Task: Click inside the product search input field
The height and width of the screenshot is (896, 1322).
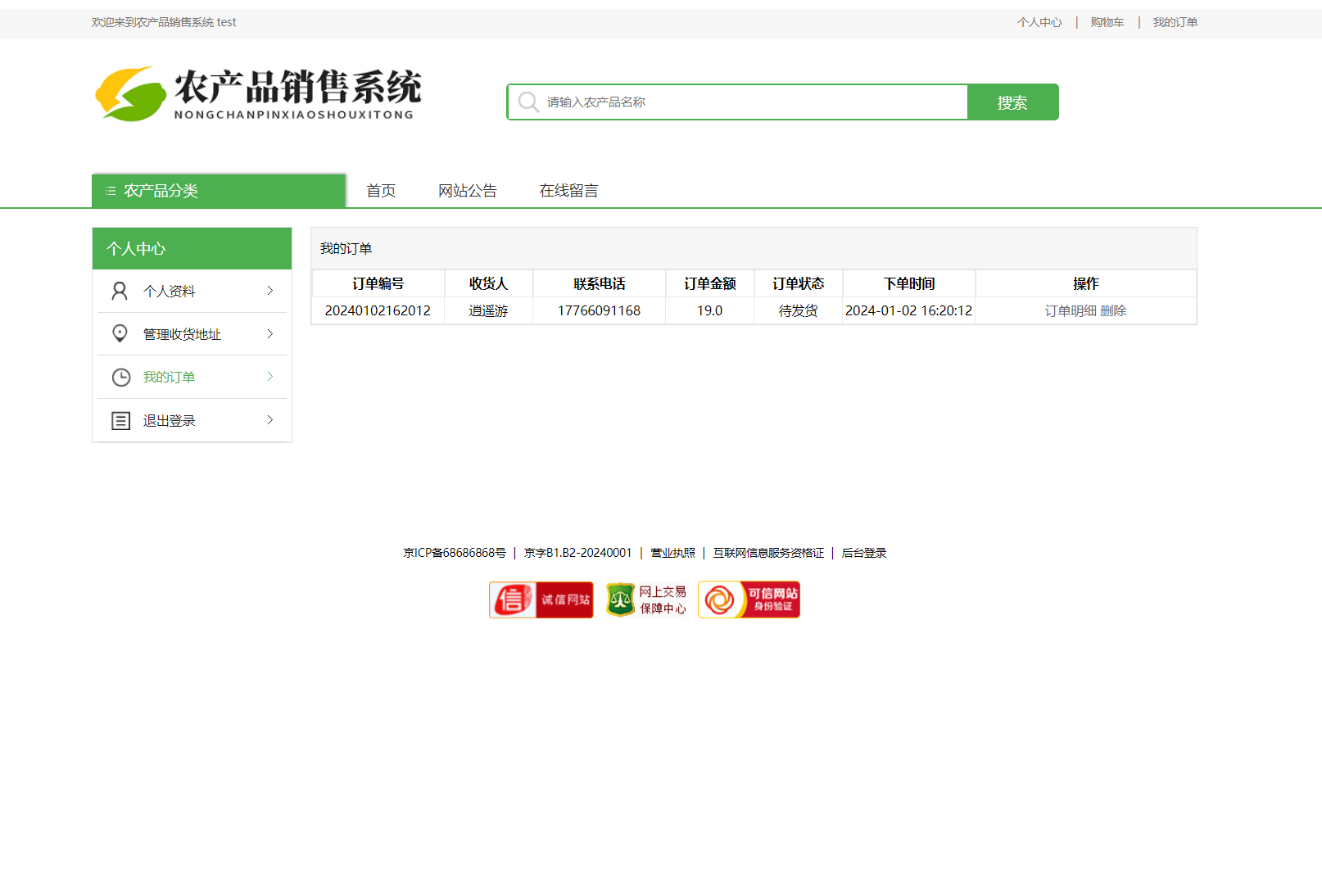Action: pos(737,102)
